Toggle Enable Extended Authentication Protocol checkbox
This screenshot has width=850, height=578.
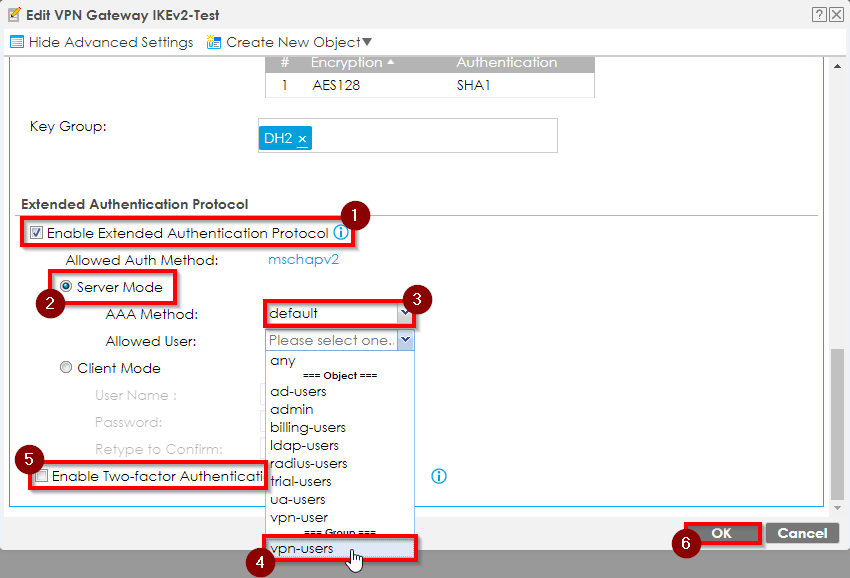[37, 233]
